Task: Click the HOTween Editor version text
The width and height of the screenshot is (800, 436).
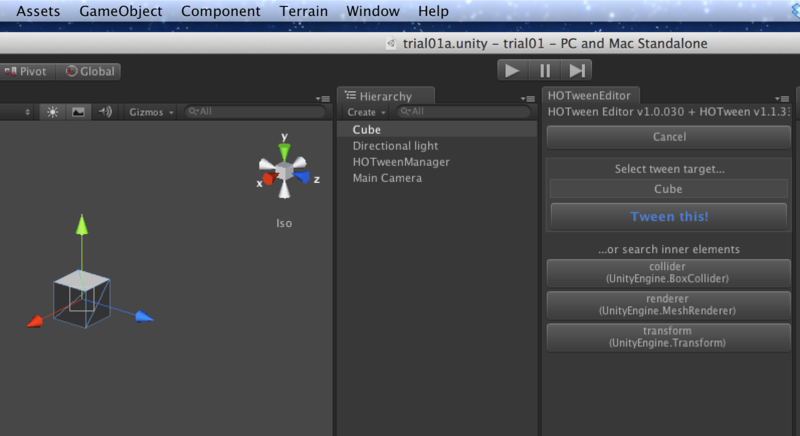Action: pyautogui.click(x=669, y=112)
